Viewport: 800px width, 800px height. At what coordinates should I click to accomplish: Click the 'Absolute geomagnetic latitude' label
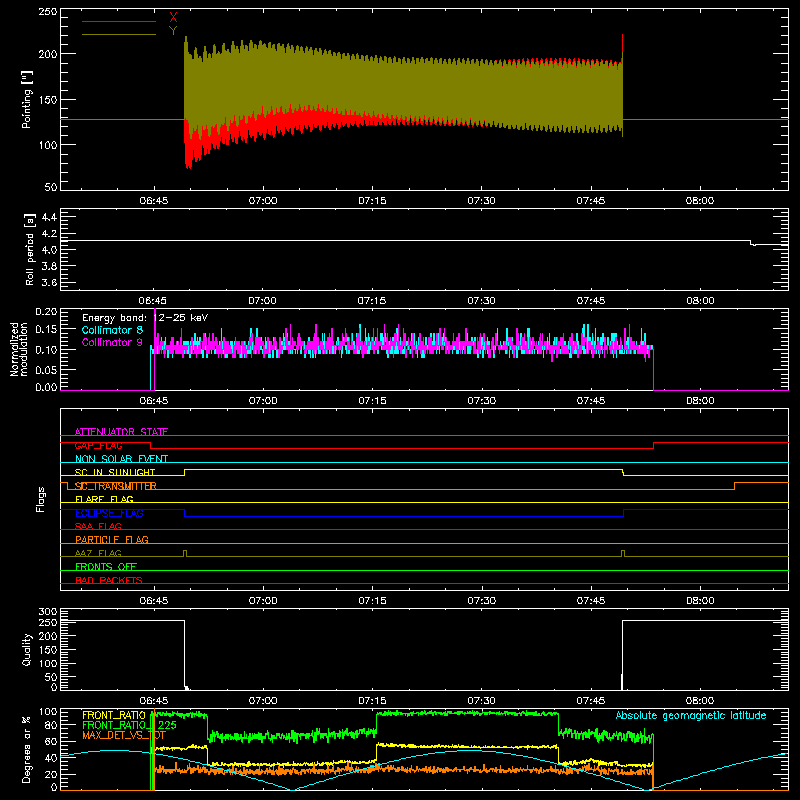pyautogui.click(x=691, y=715)
